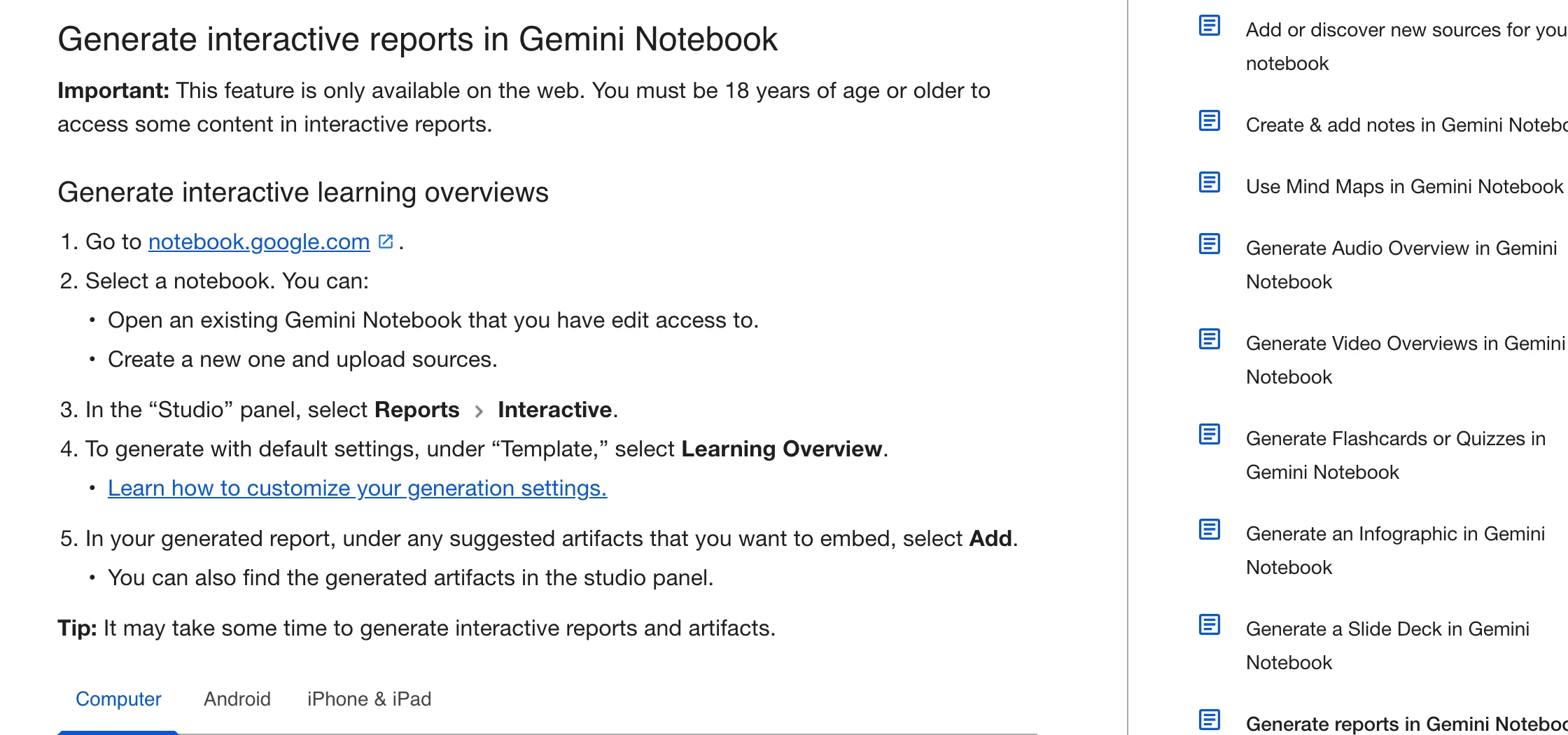This screenshot has width=1568, height=735.
Task: Click article icon beside 'Generate Flashcards or Quizzes'
Action: (x=1210, y=434)
